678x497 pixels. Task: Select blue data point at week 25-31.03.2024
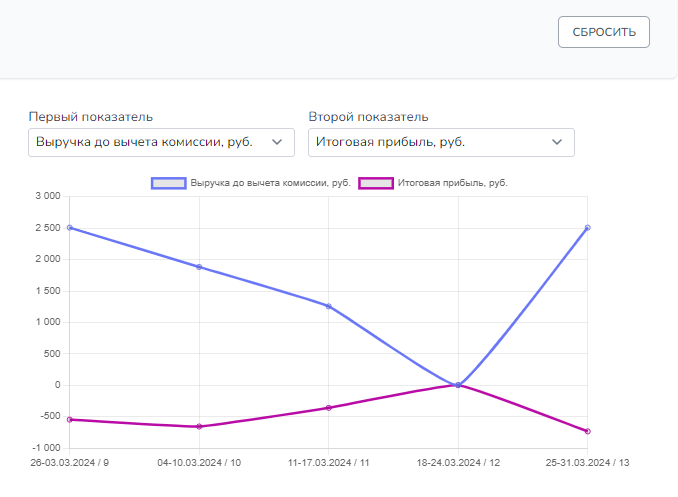click(588, 228)
